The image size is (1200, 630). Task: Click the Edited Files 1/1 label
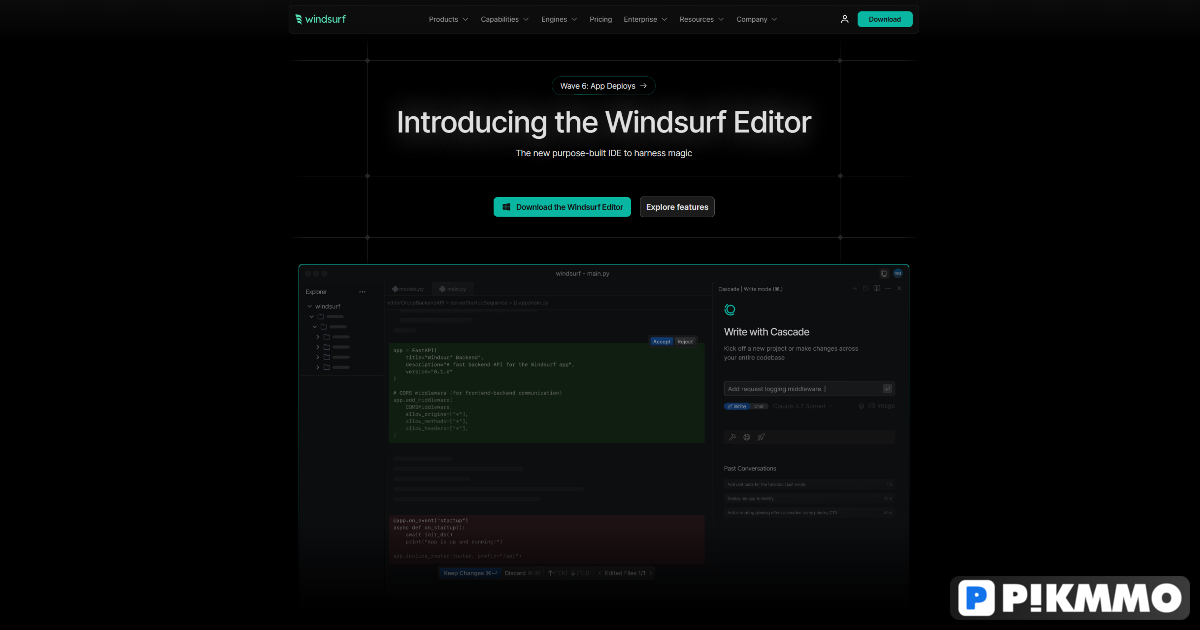(625, 573)
